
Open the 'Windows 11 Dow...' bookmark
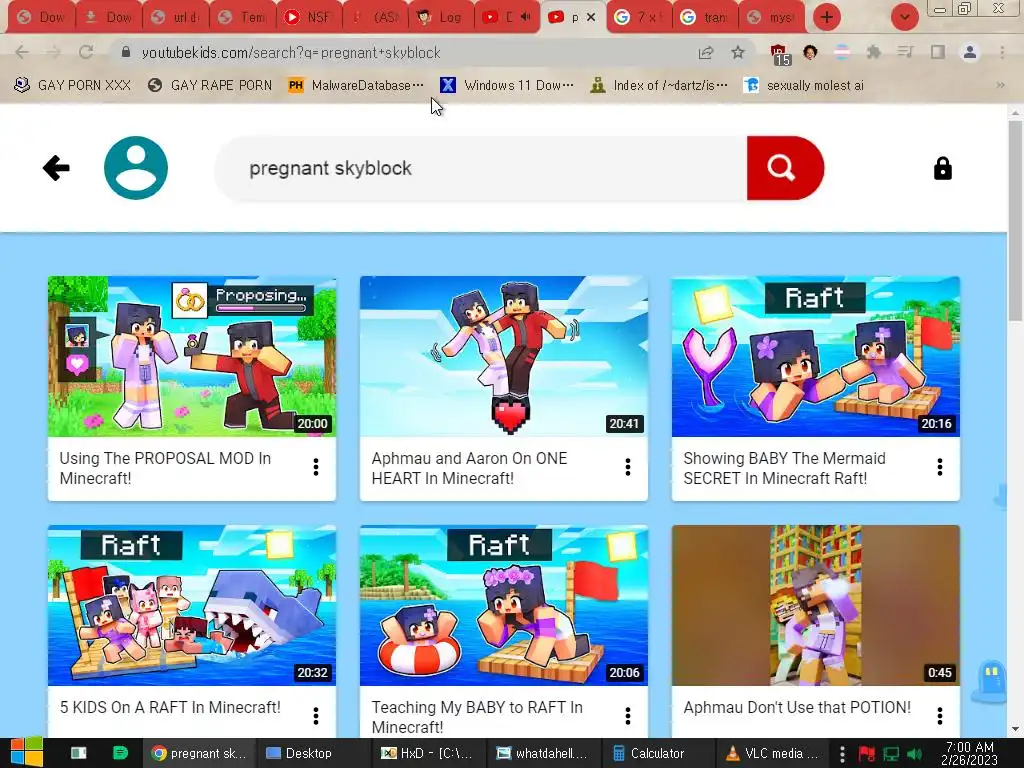[507, 85]
